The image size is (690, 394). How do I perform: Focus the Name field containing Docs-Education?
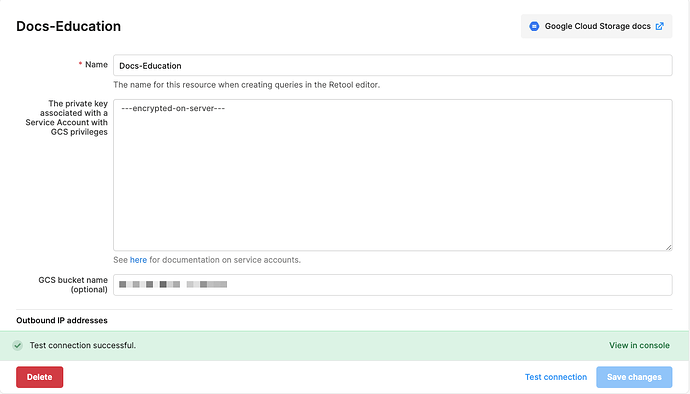click(x=393, y=66)
